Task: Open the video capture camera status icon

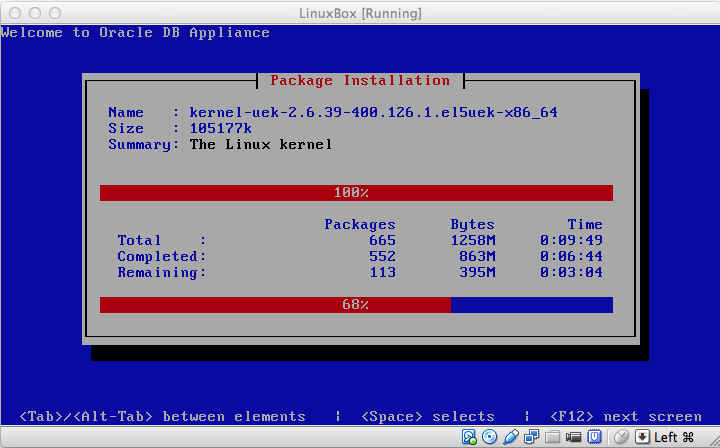Action: 573,437
